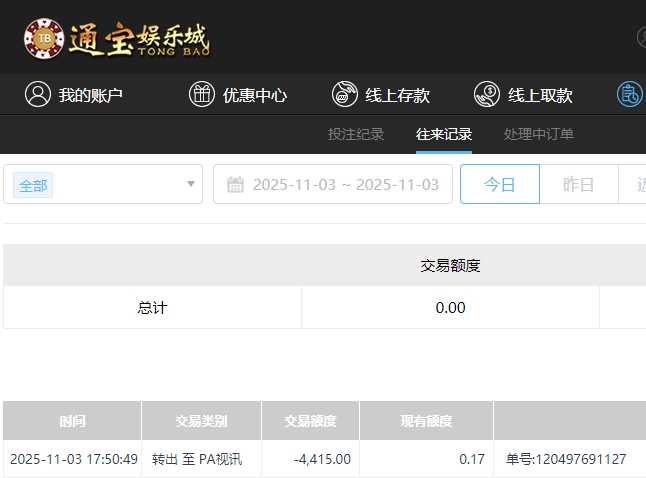The height and width of the screenshot is (478, 646).
Task: Open the date range 2025-11-03 field
Action: pyautogui.click(x=333, y=184)
